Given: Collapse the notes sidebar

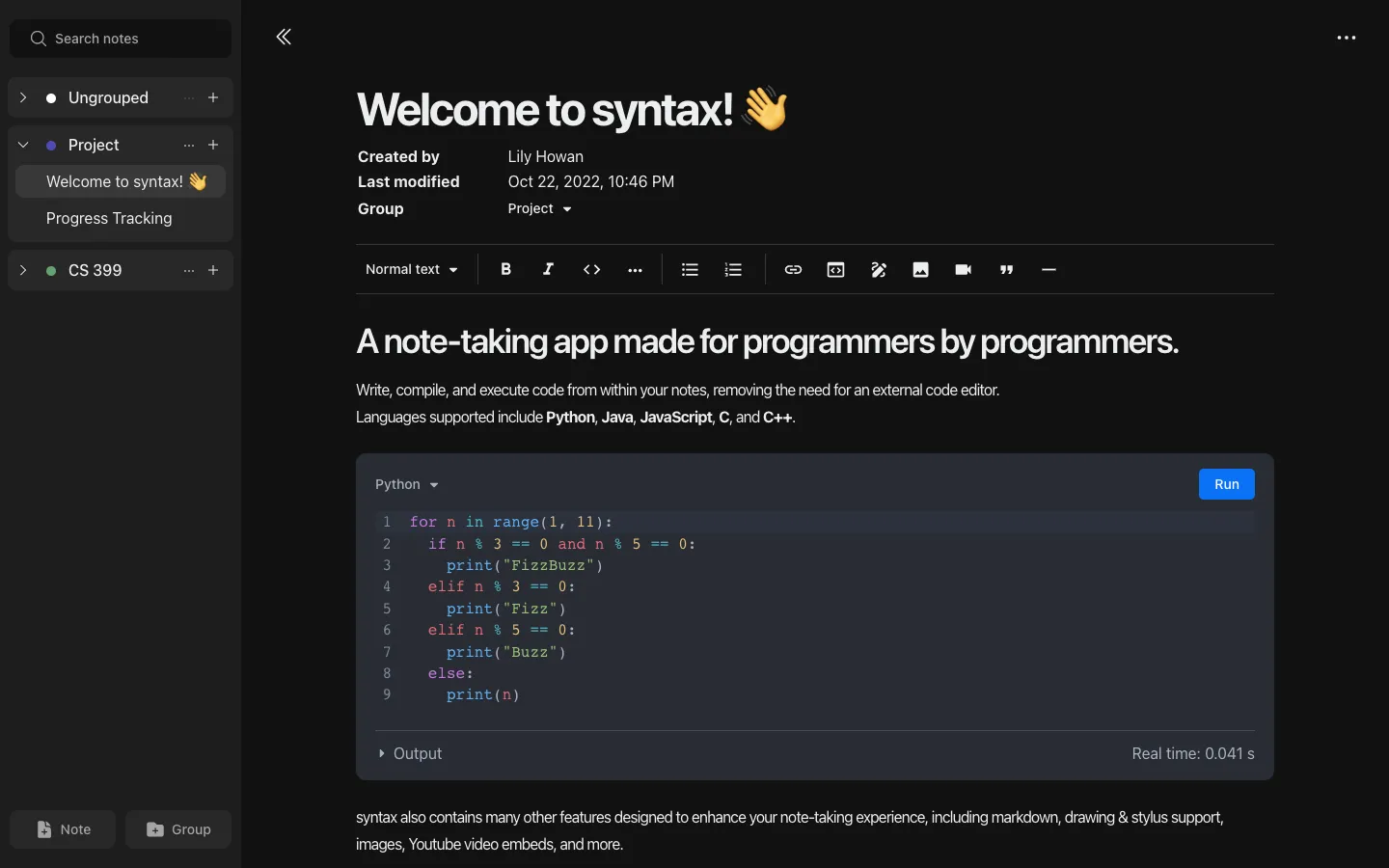Looking at the screenshot, I should tap(284, 37).
